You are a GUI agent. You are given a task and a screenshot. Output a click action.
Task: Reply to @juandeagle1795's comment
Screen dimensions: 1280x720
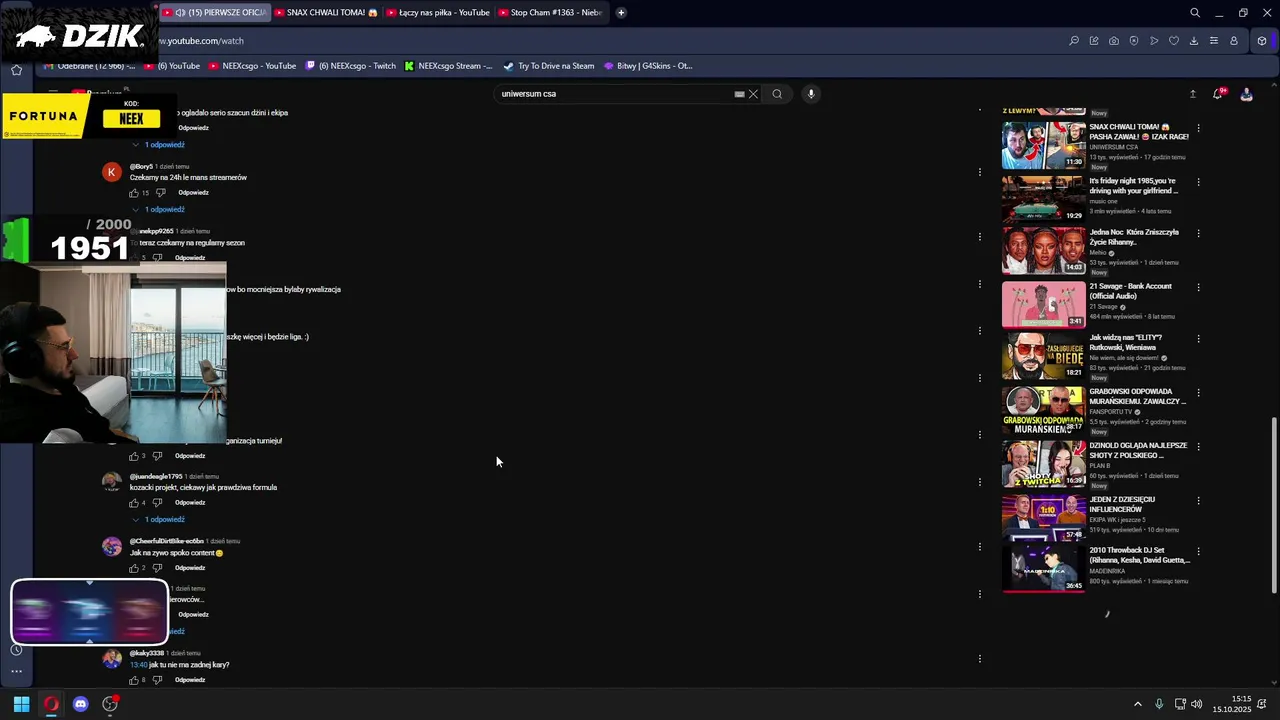pos(190,503)
